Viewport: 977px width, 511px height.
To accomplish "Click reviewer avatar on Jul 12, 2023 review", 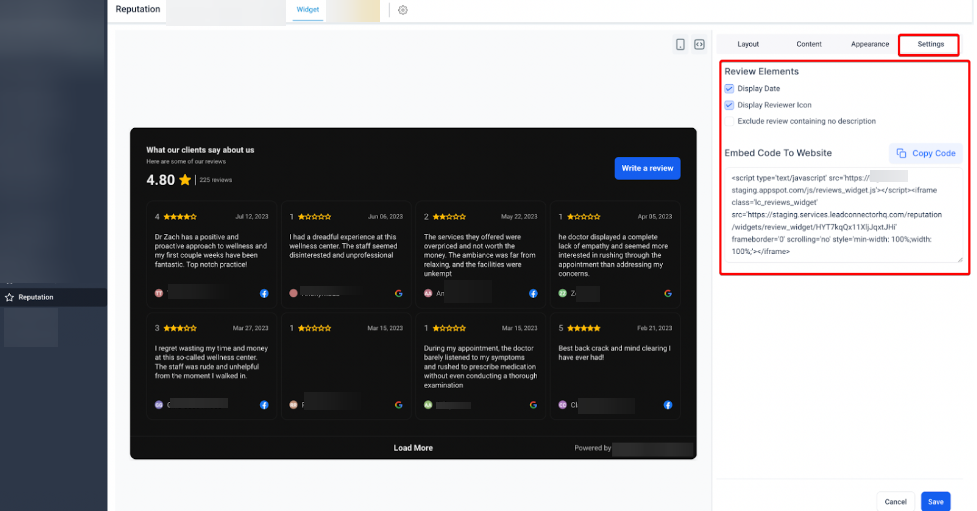I will pos(159,293).
